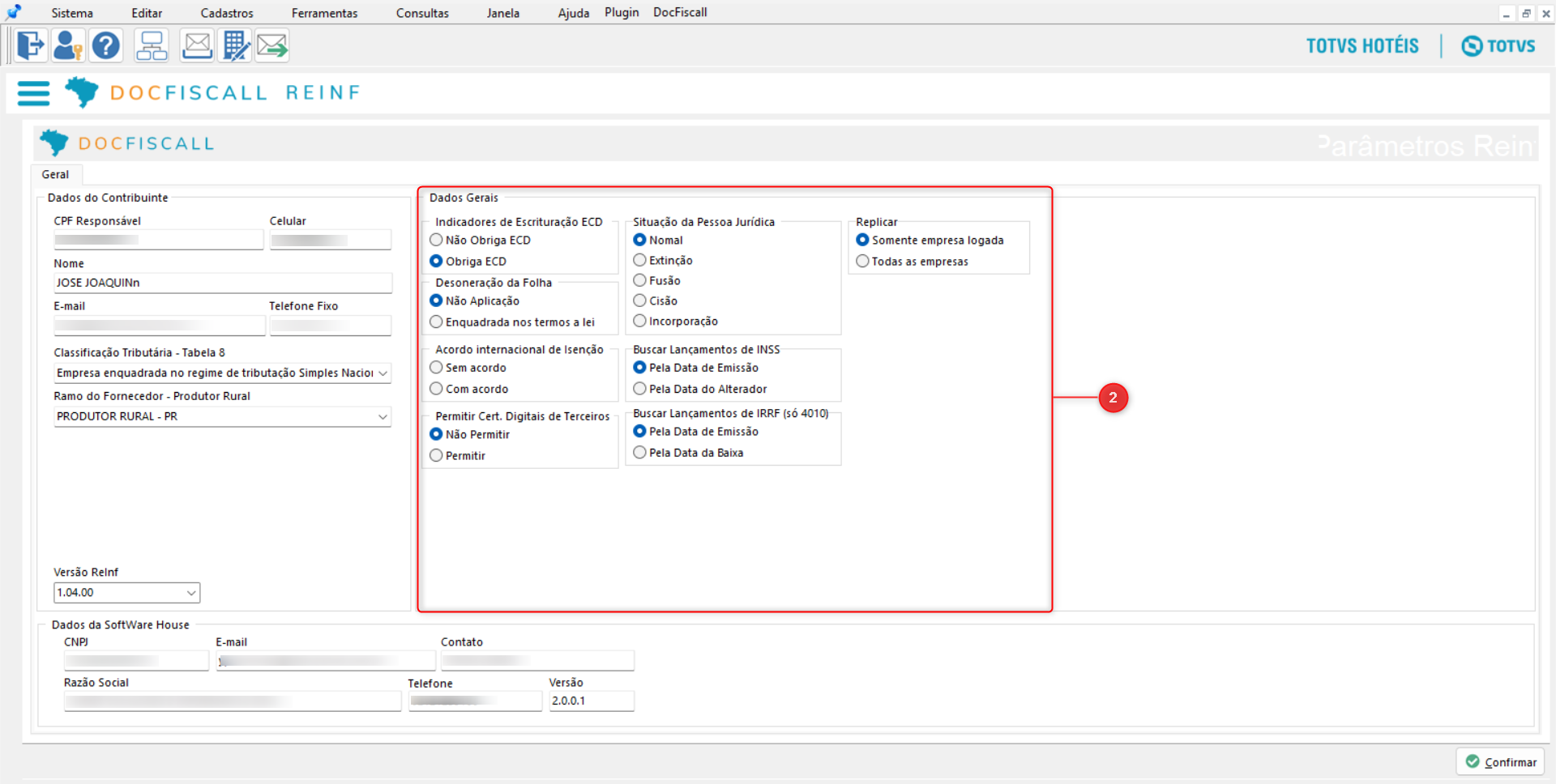Expand the Classificação Tributária dropdown

coord(383,373)
